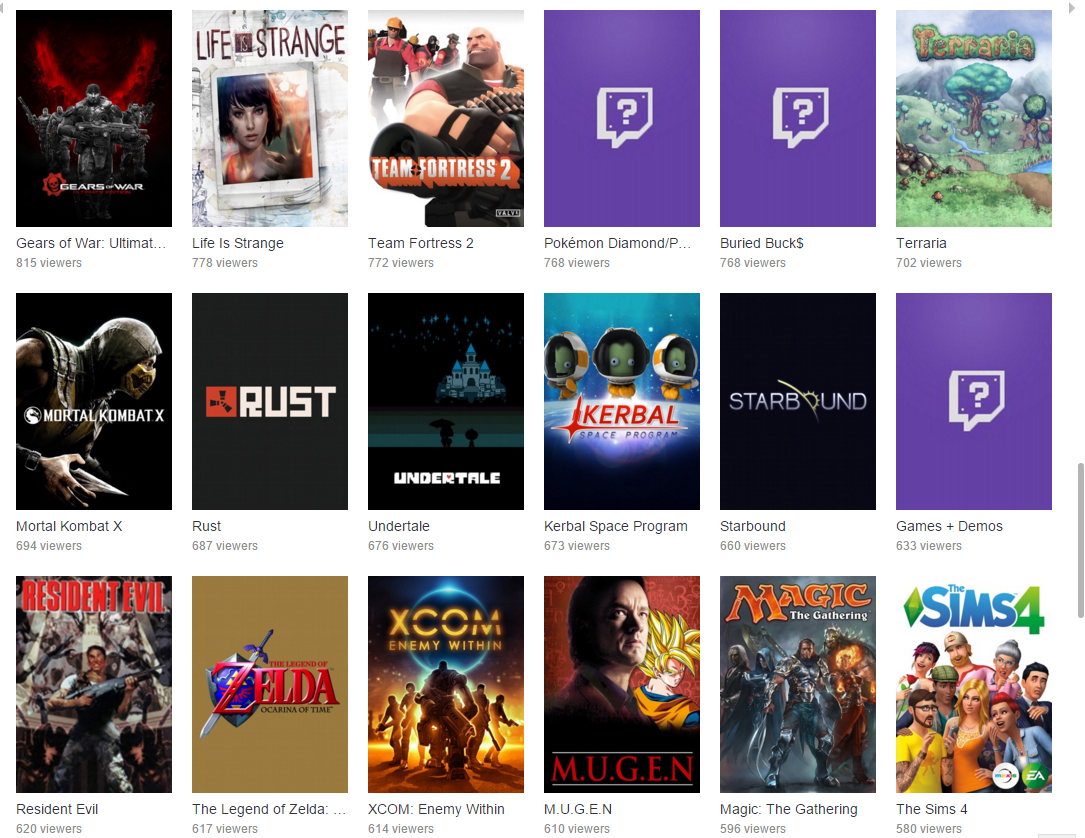This screenshot has width=1085, height=838.
Task: Open the M.U.G.E.N title link
Action: [578, 809]
